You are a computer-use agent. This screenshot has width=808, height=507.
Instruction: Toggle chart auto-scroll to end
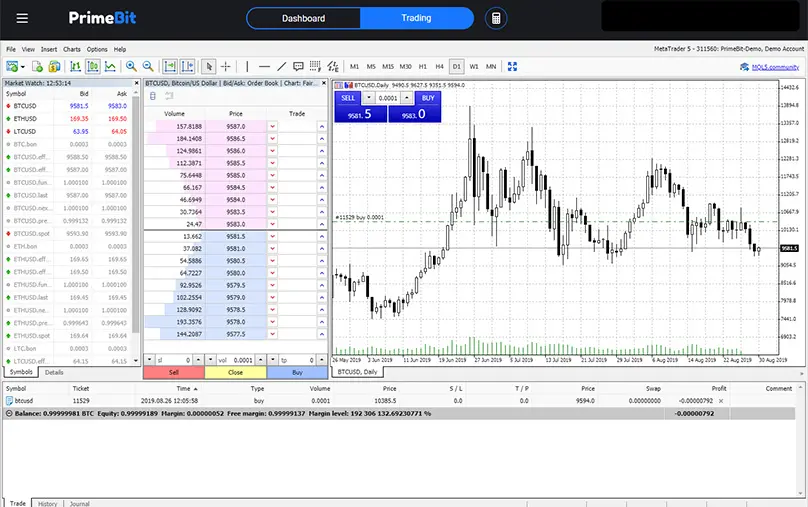pyautogui.click(x=170, y=66)
